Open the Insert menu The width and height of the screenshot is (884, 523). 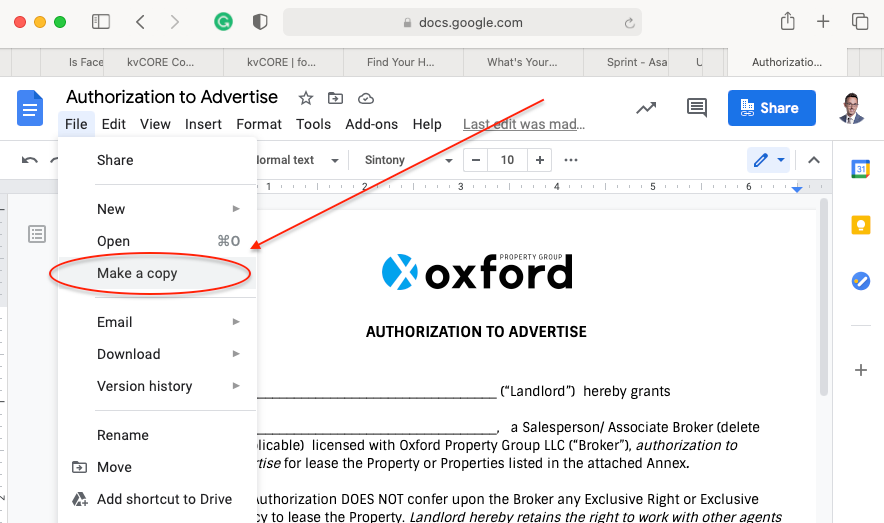coord(203,124)
